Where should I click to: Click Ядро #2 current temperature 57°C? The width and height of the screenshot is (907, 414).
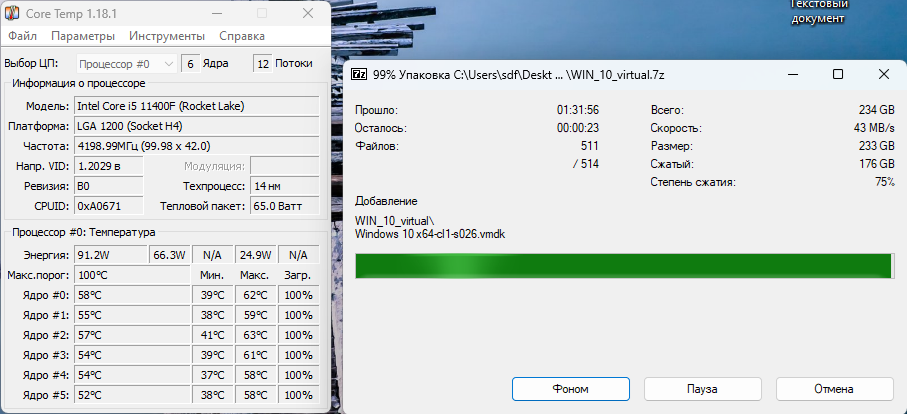132,335
